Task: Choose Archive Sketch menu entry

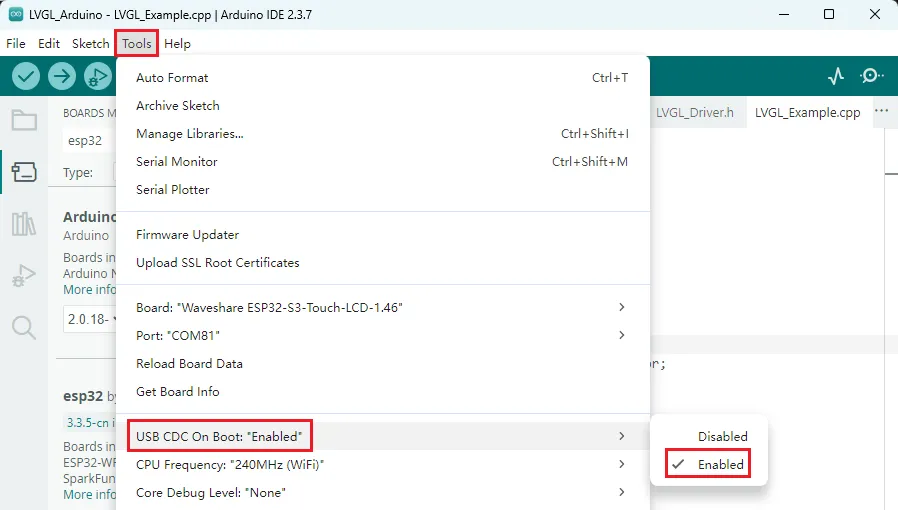Action: click(x=383, y=106)
